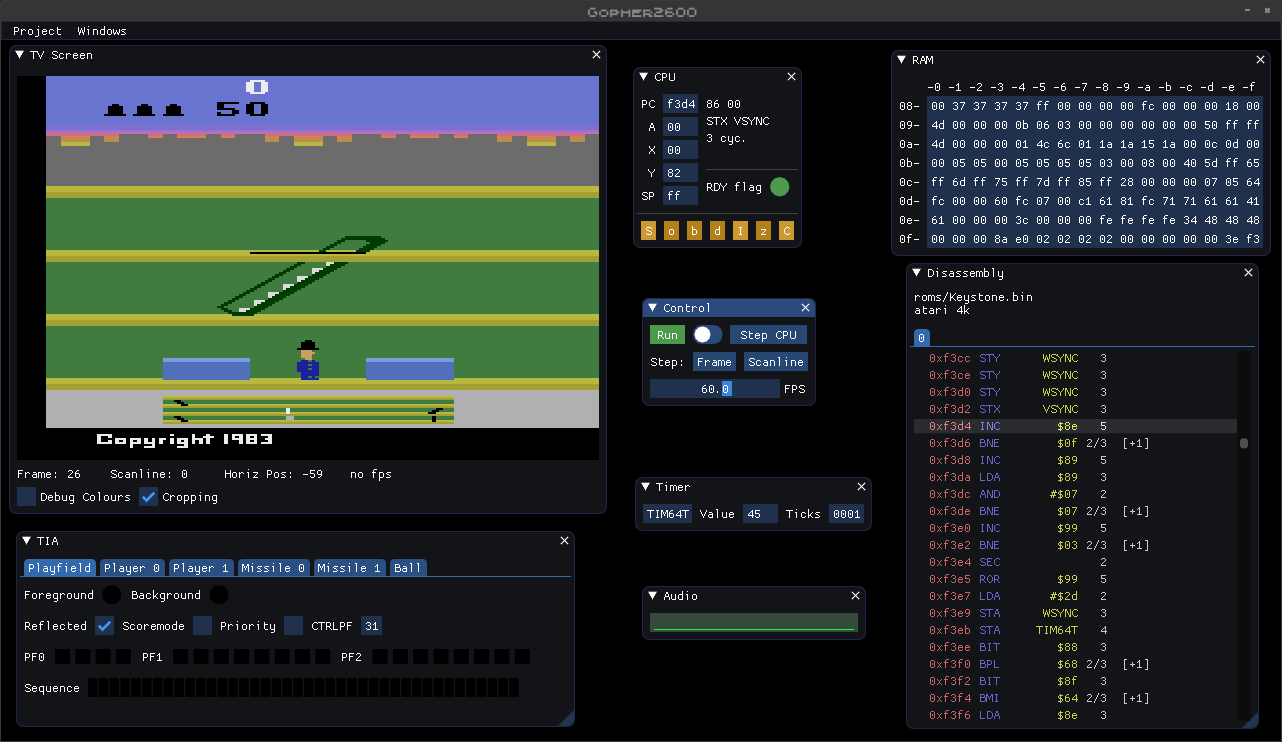Select the Playfield tab
This screenshot has height=742, width=1282.
60,568
